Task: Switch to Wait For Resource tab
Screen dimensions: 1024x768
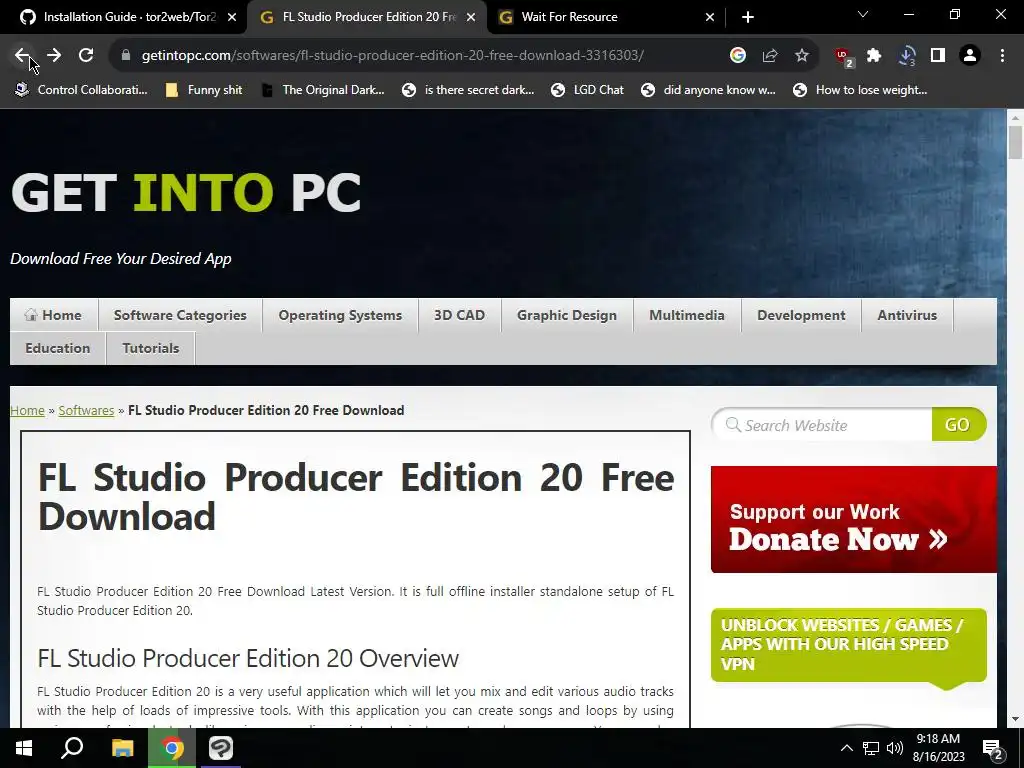Action: pyautogui.click(x=606, y=17)
